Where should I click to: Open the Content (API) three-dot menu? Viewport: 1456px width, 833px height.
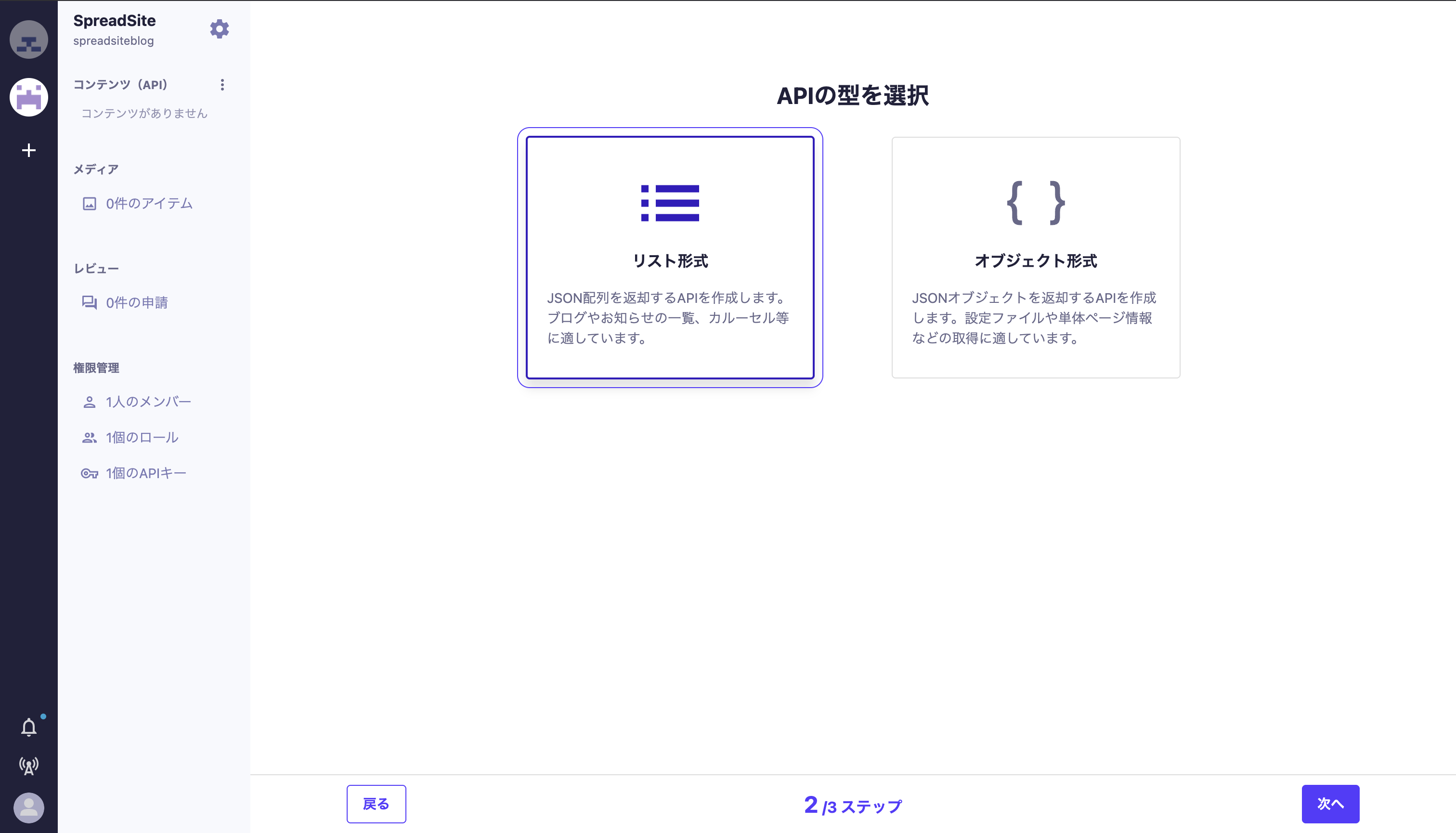(222, 85)
